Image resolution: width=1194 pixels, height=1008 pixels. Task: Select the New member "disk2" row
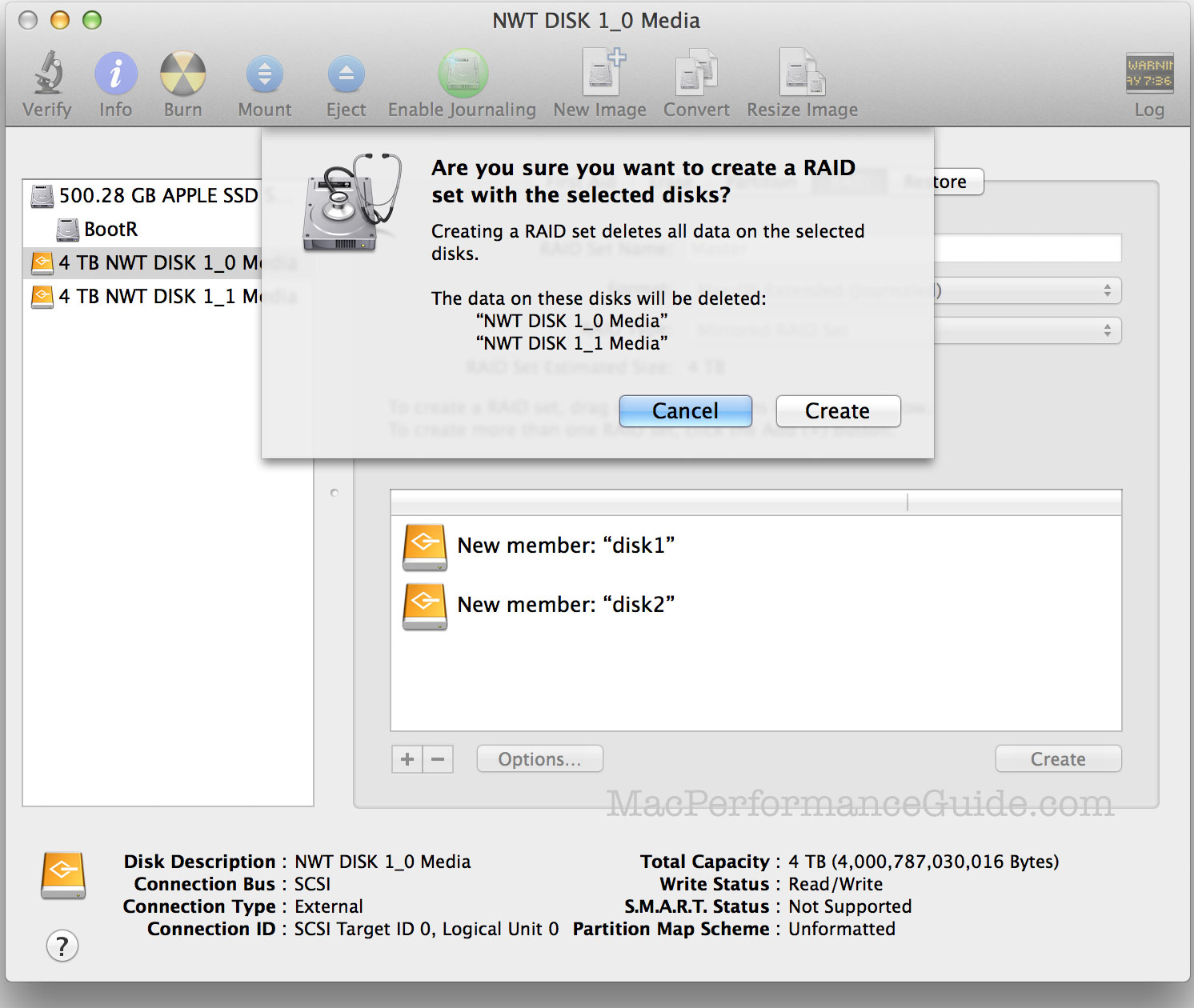pos(755,606)
